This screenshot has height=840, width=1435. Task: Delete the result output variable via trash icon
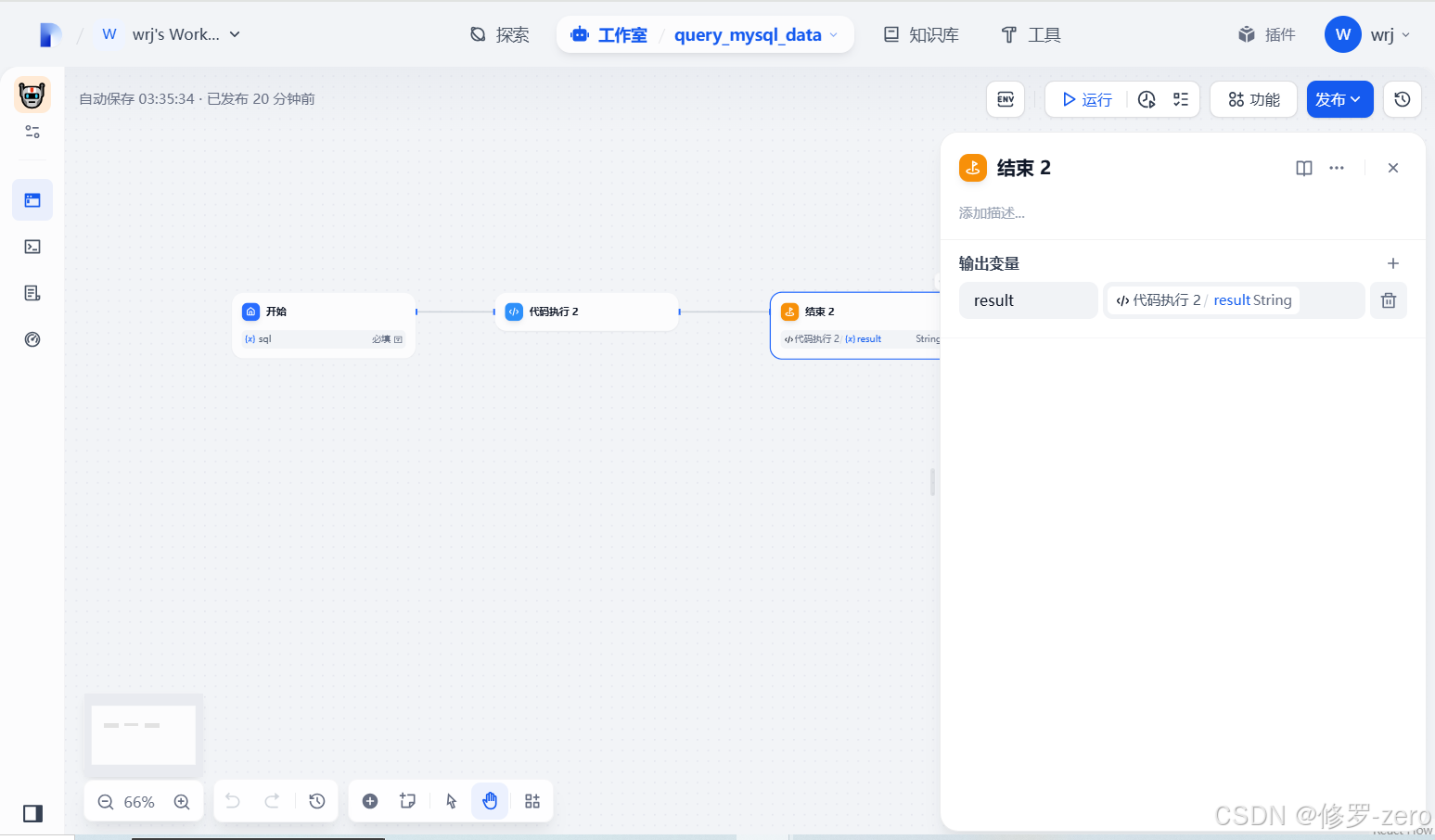click(1389, 299)
